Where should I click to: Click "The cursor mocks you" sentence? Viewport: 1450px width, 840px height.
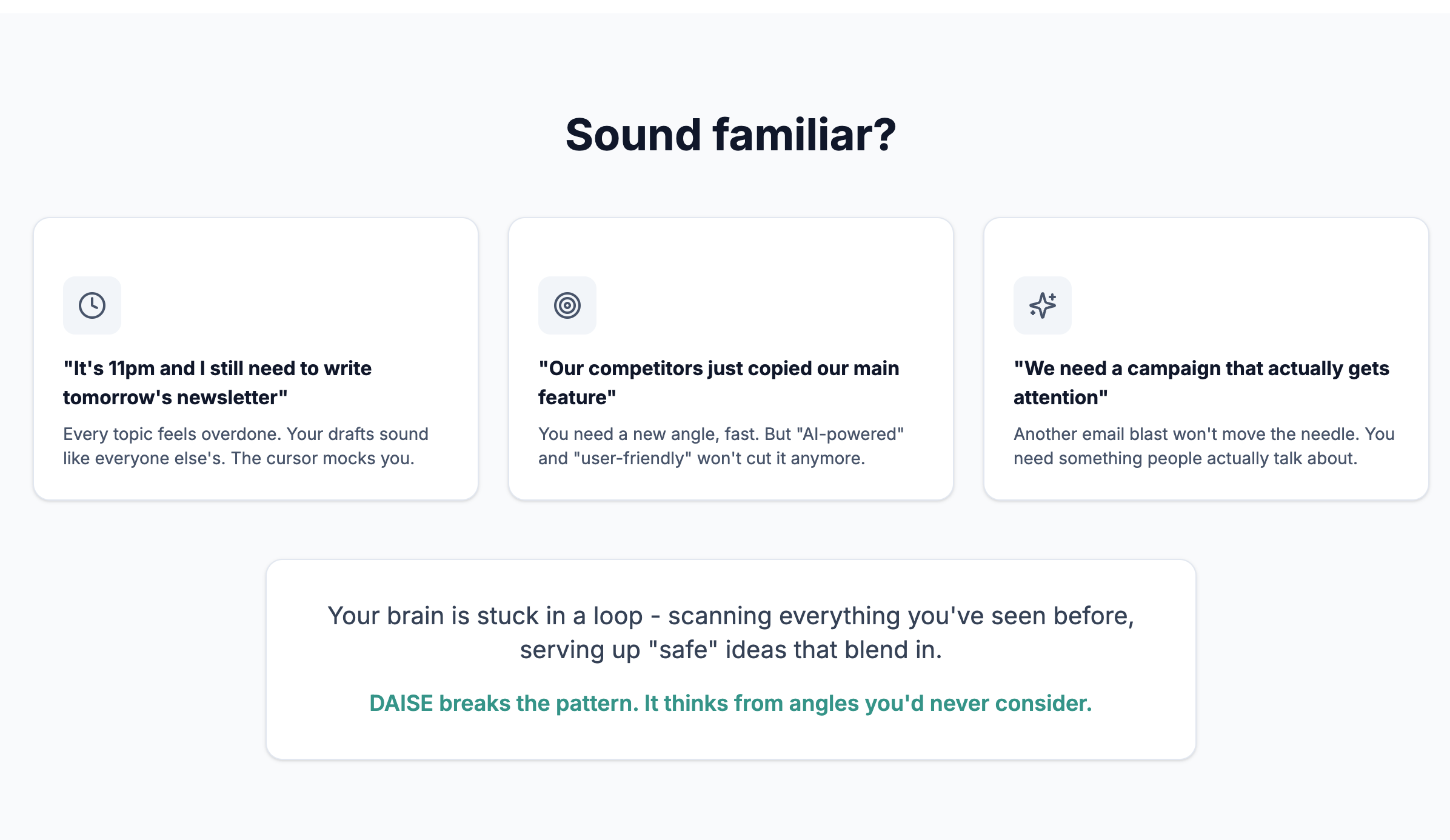(322, 458)
